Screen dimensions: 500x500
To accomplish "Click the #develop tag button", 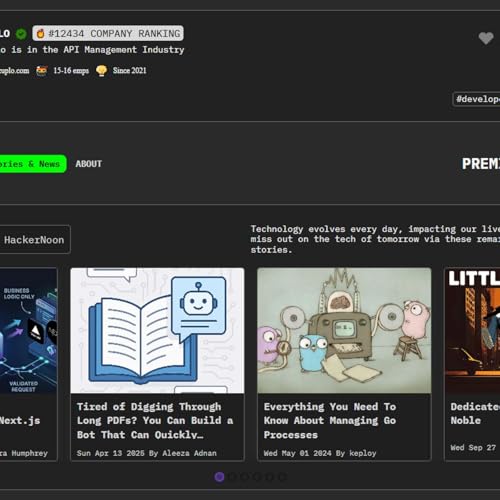I will point(476,99).
